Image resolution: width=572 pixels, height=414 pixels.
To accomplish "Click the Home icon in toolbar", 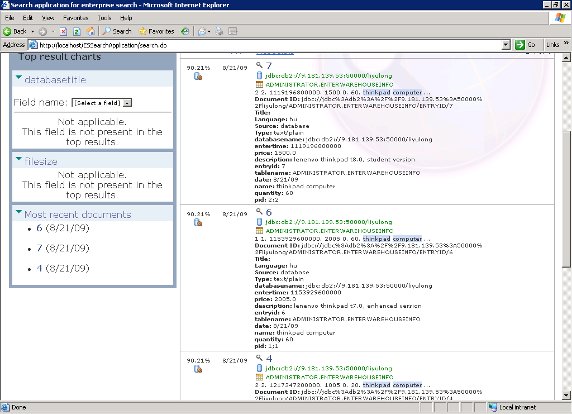I will click(x=90, y=31).
